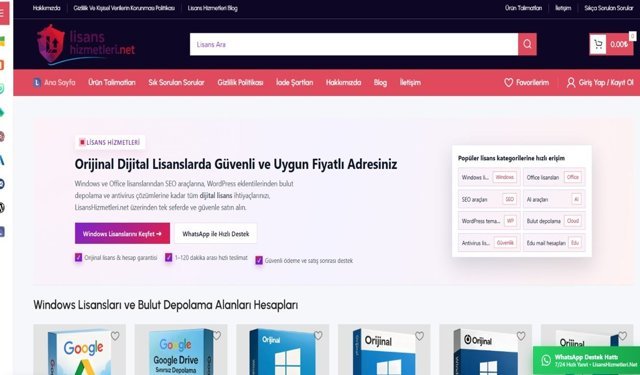
Task: Open the Windows lisansları quick category
Action: (x=489, y=177)
